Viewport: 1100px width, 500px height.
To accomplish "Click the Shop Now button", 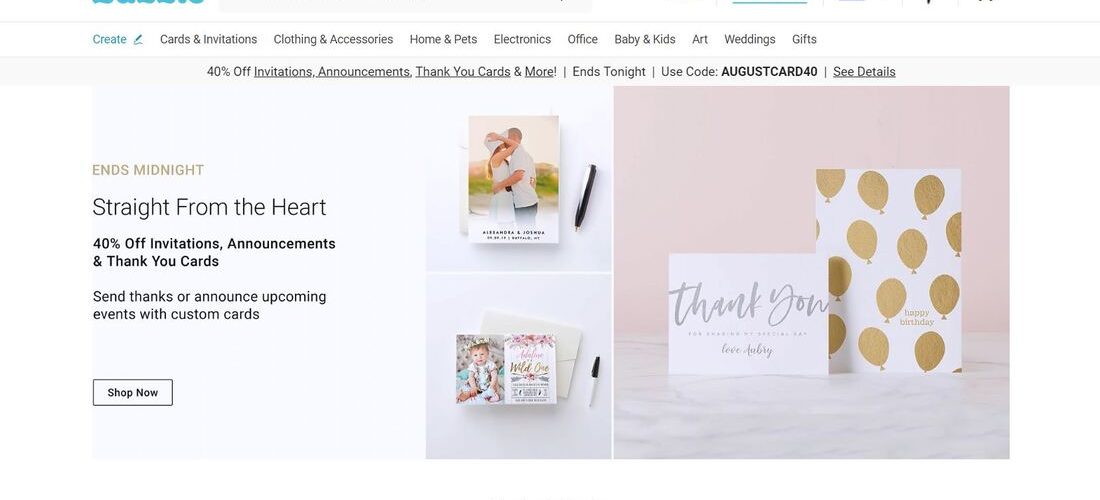I will 133,393.
